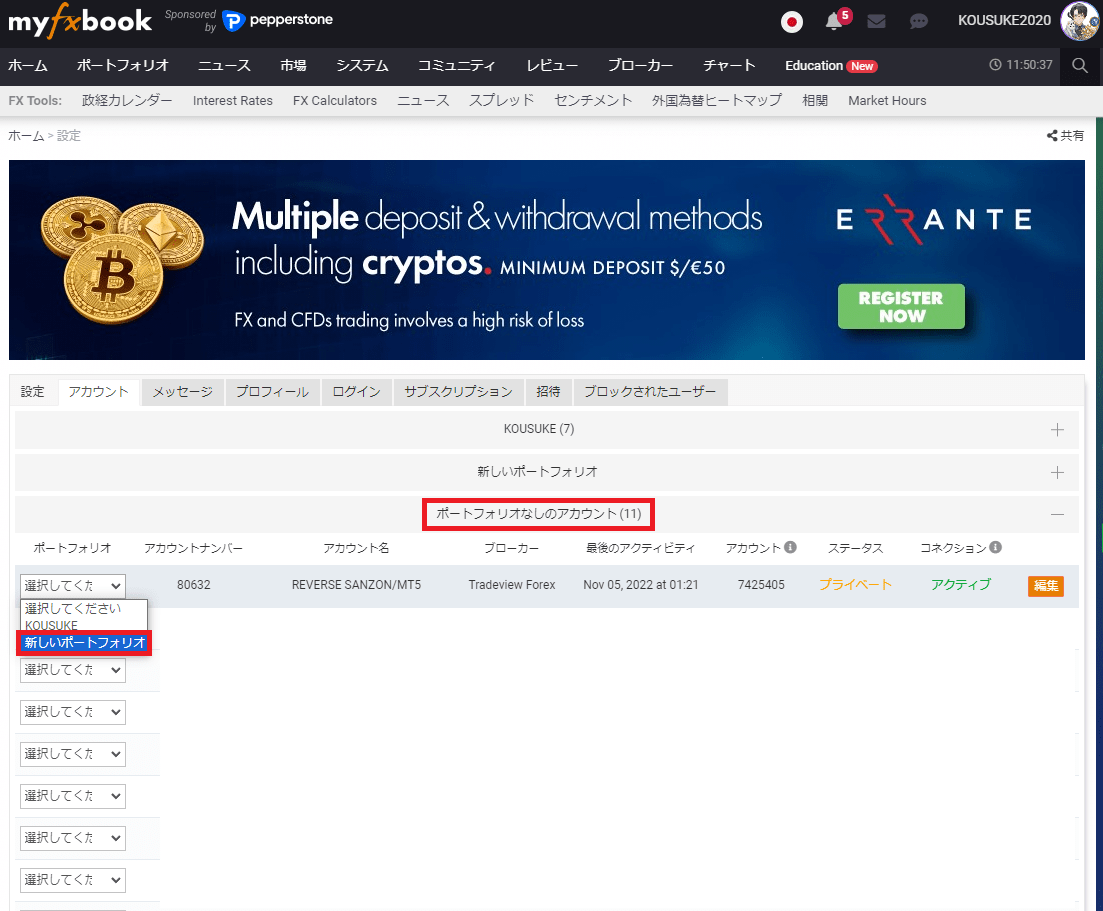This screenshot has width=1103, height=911.
Task: Open チャート in main navigation
Action: [729, 65]
